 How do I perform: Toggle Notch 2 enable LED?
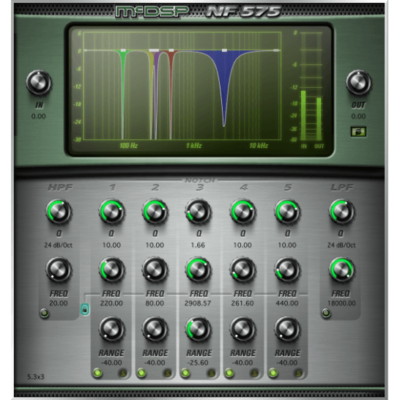tap(141, 373)
